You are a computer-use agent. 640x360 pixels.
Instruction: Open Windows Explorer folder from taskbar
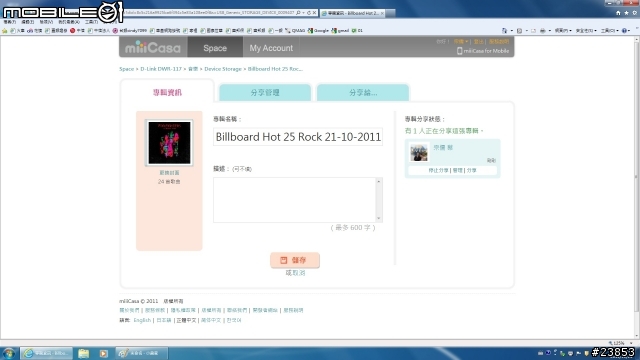84,353
